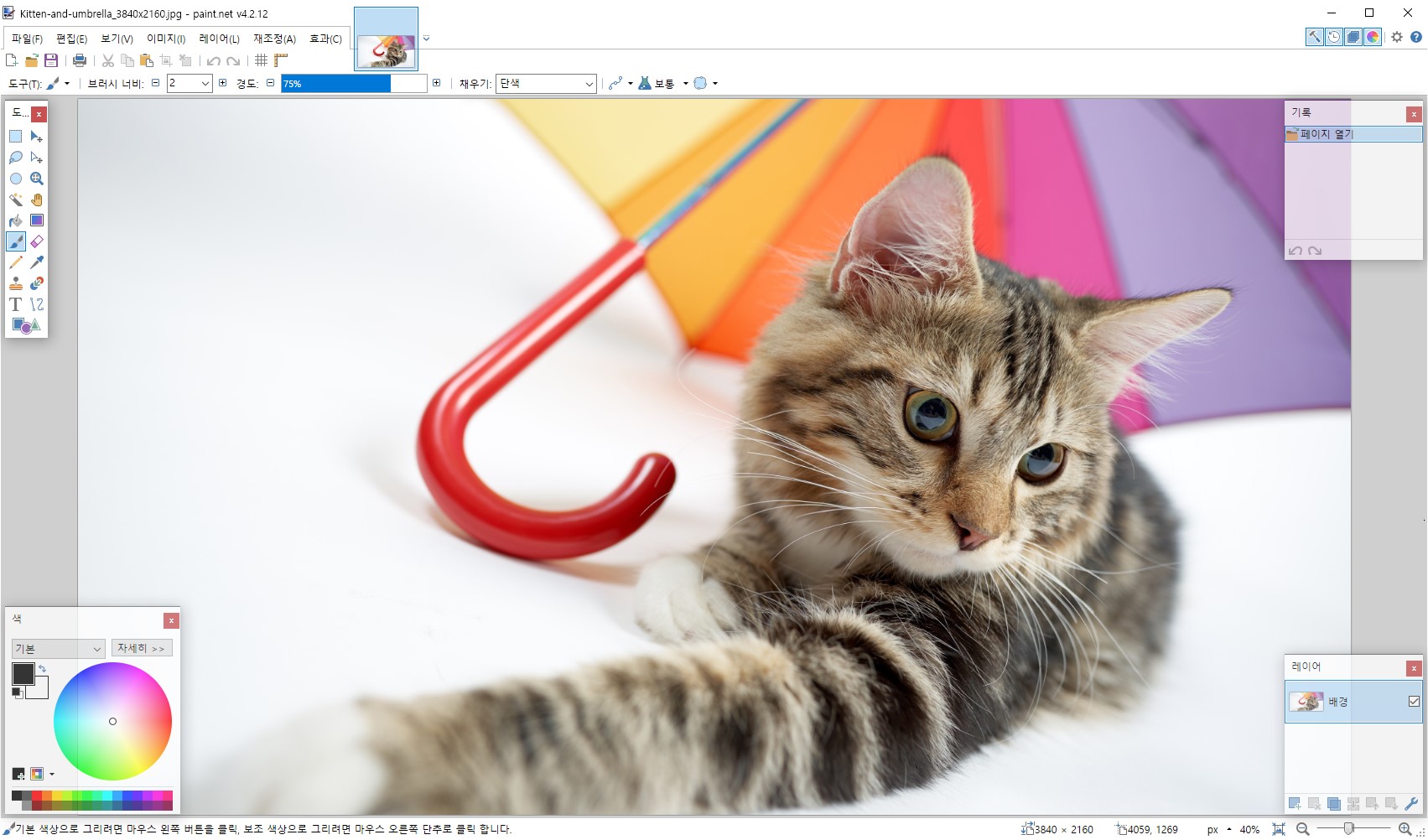Select the Line/Curve tool
The height and width of the screenshot is (840, 1428).
[37, 304]
